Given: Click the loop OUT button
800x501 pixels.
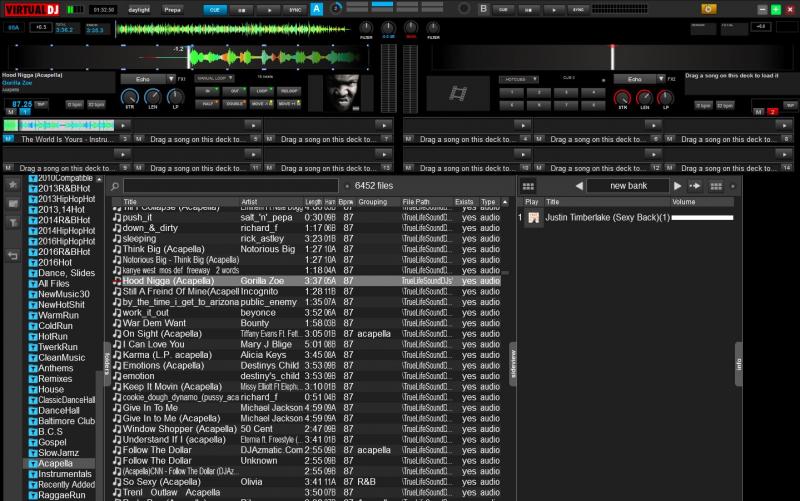Looking at the screenshot, I should tap(235, 91).
